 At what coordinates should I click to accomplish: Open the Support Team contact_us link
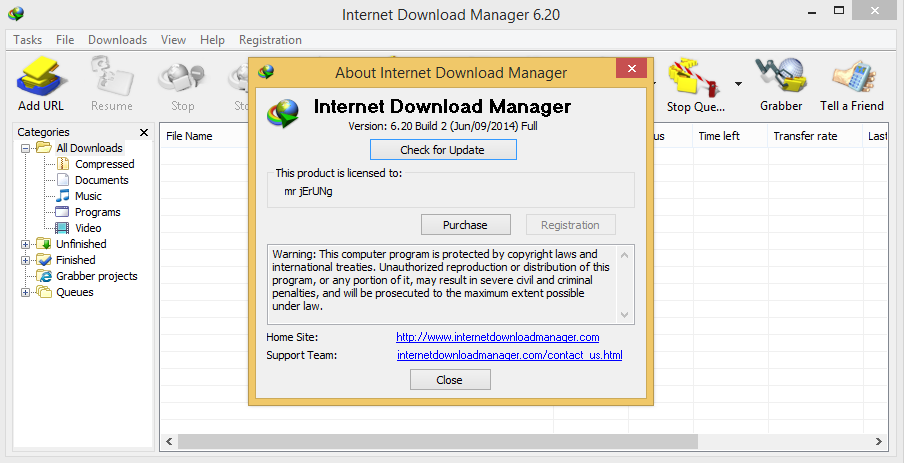click(510, 355)
